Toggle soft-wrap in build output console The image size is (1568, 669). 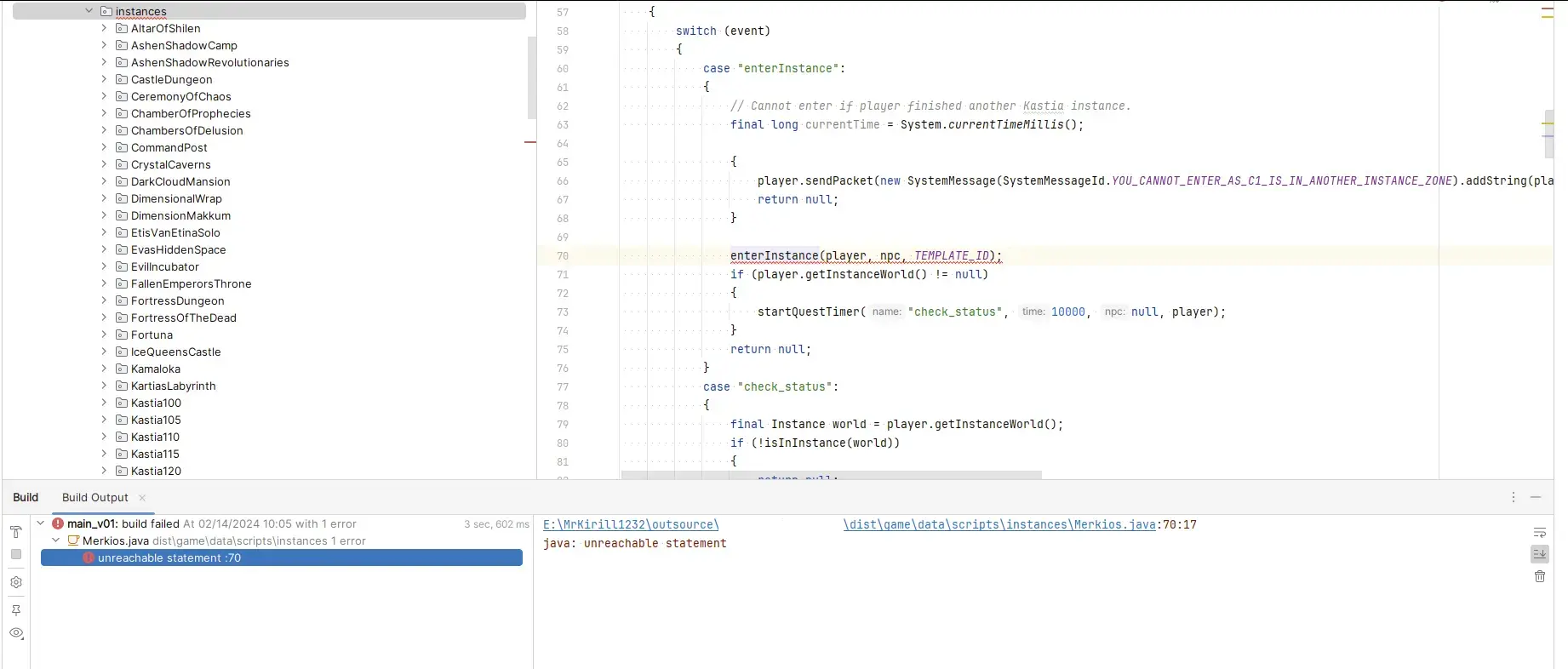1539,533
